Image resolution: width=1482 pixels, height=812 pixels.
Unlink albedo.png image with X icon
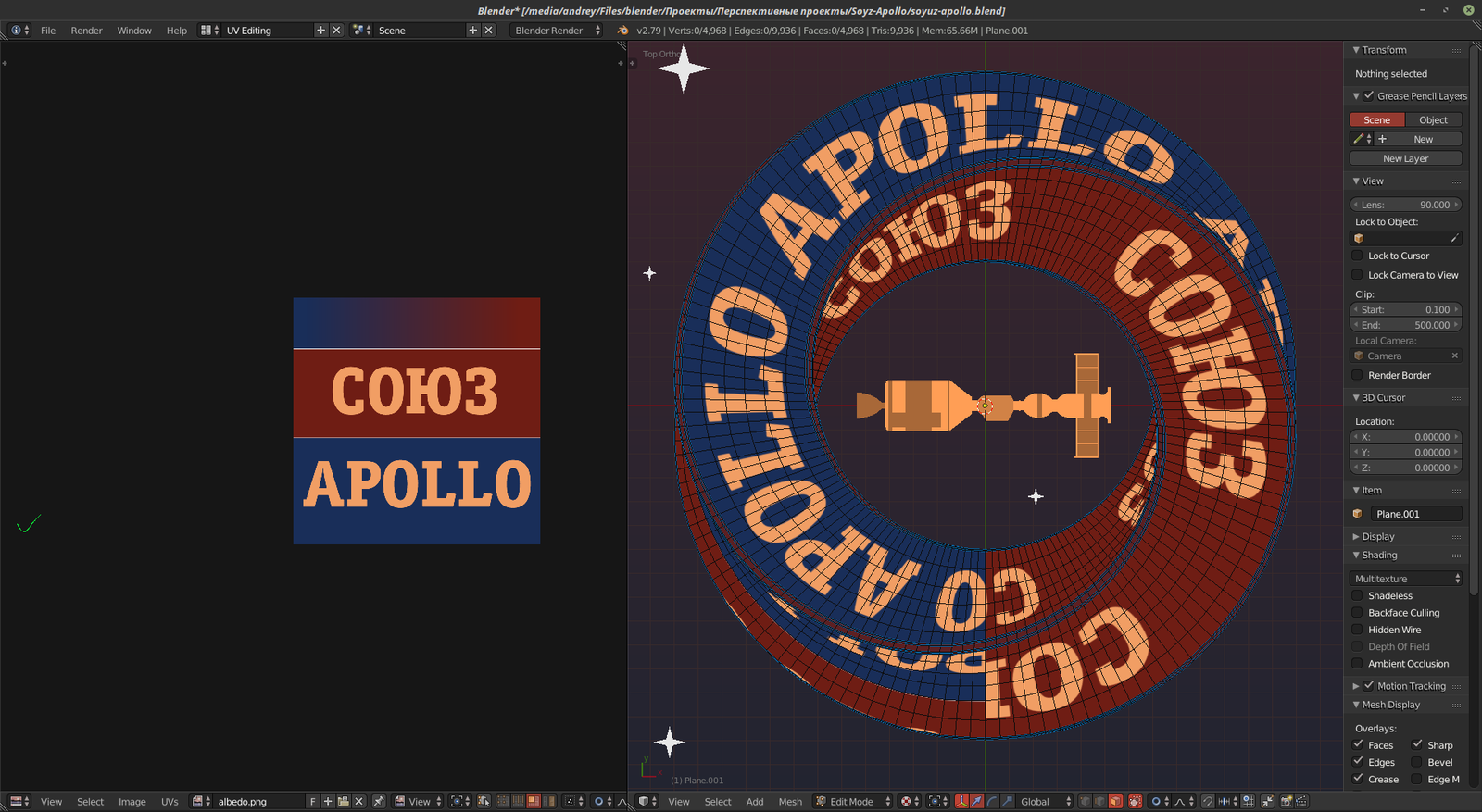coord(358,802)
